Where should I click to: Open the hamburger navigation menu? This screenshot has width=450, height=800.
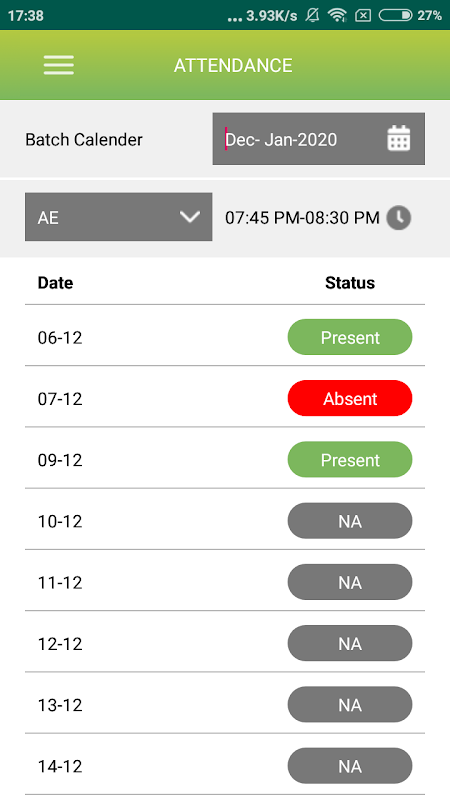coord(59,65)
